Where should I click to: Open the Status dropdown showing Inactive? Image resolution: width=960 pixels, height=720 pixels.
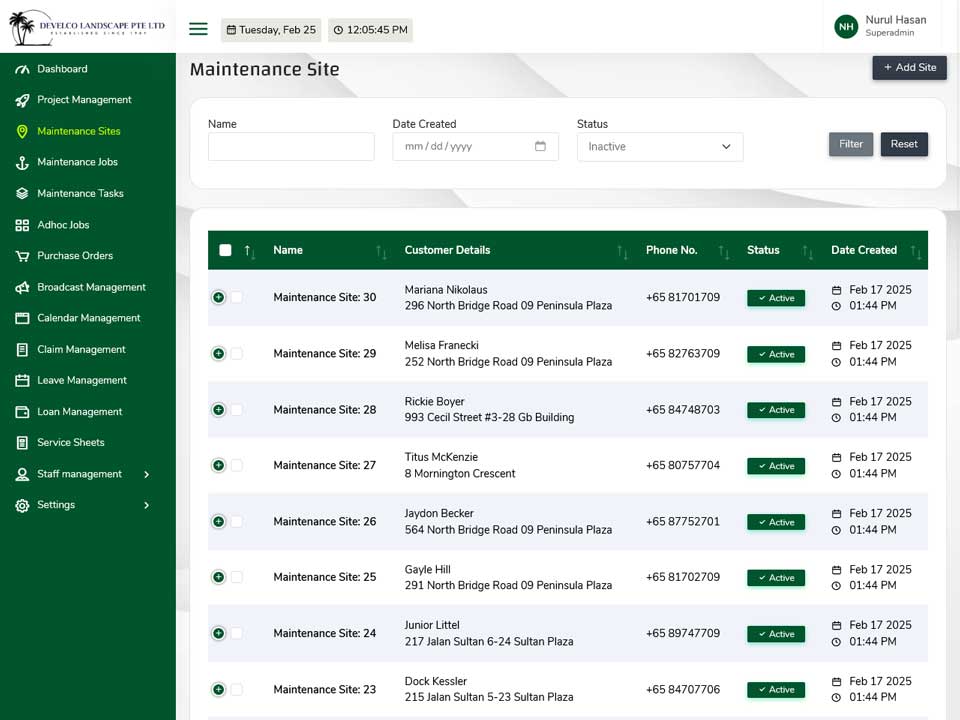point(659,146)
